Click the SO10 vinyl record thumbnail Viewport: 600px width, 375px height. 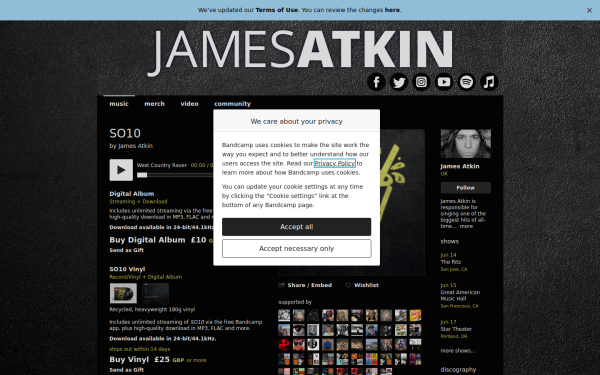point(123,293)
